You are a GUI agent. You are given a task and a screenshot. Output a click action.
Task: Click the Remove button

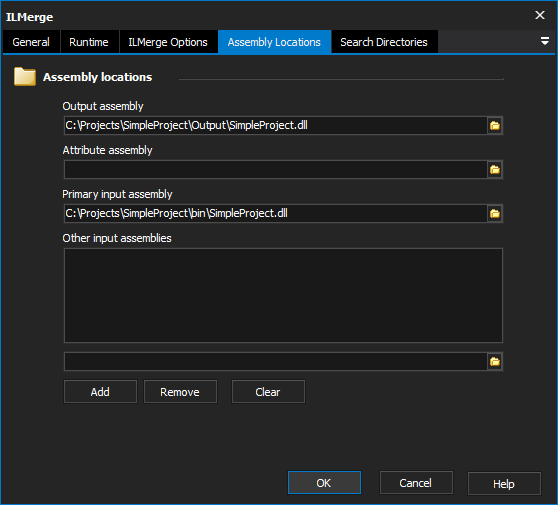(x=180, y=392)
